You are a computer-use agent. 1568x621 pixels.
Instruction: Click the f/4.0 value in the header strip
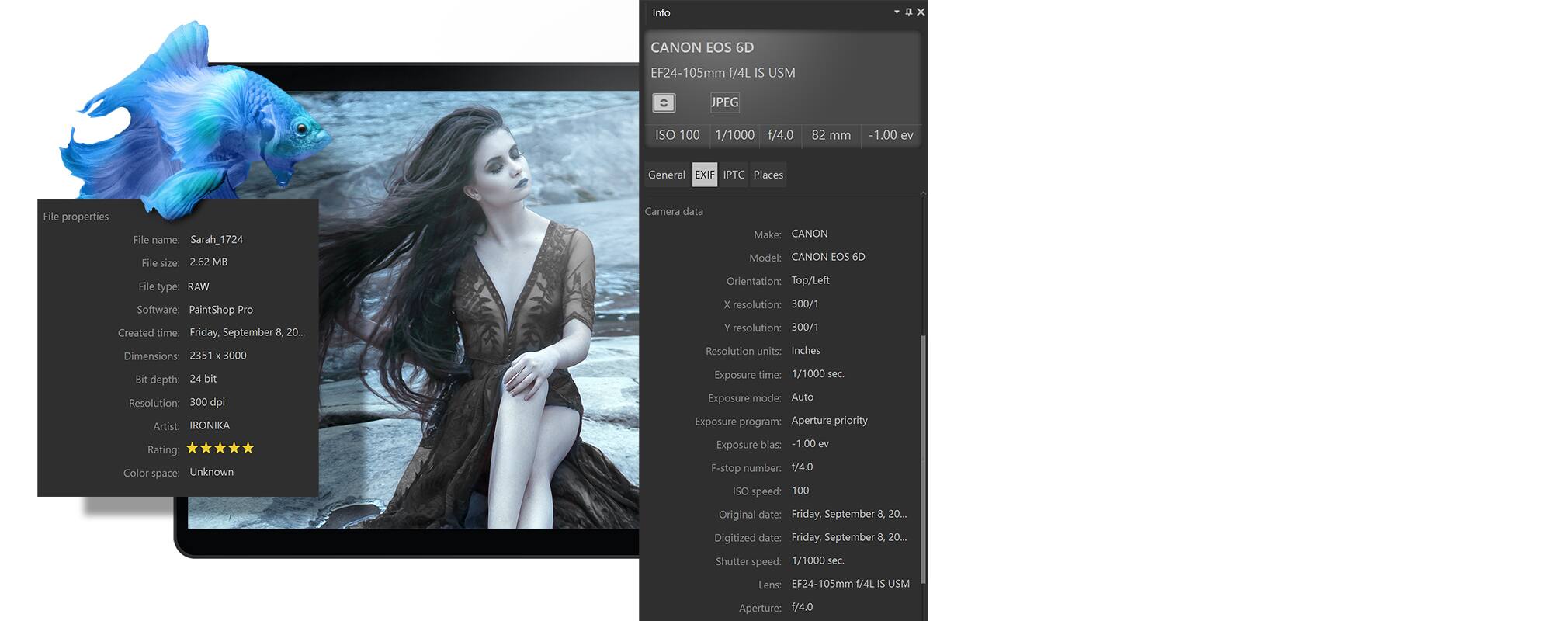pos(781,135)
